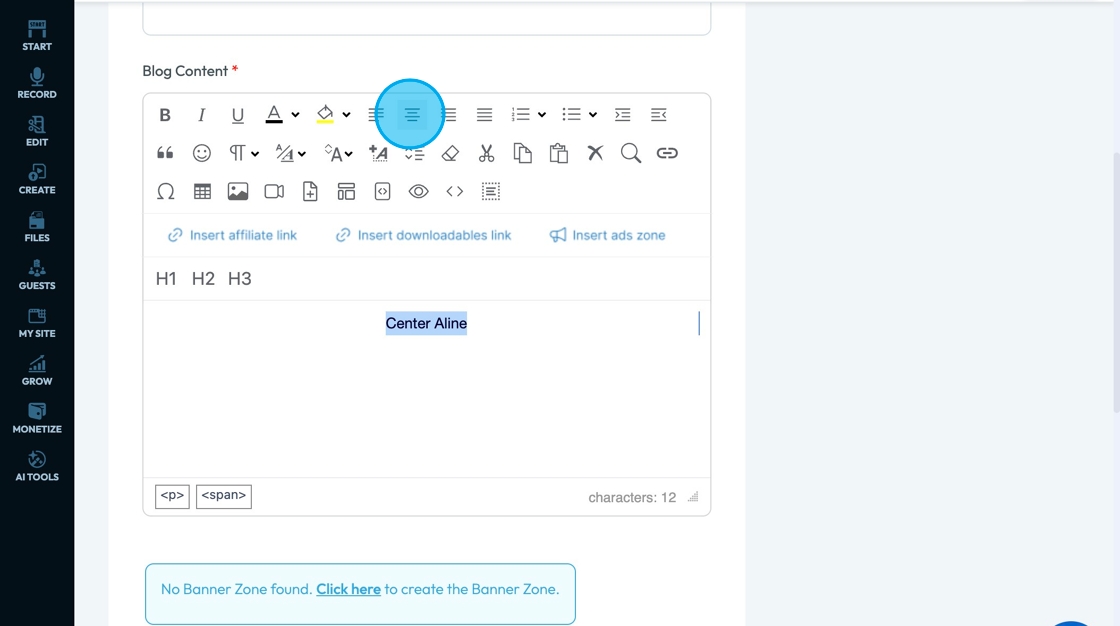Insert a bulleted list
The width and height of the screenshot is (1120, 626).
[x=571, y=115]
